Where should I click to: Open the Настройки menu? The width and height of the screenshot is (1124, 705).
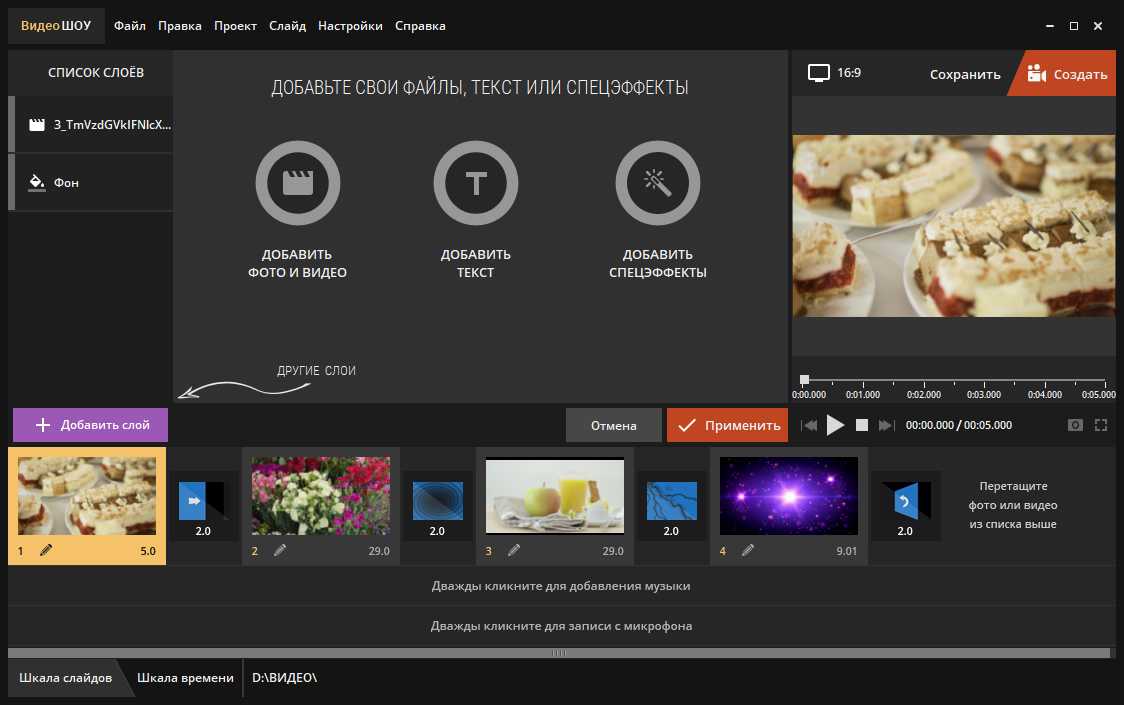[x=350, y=26]
